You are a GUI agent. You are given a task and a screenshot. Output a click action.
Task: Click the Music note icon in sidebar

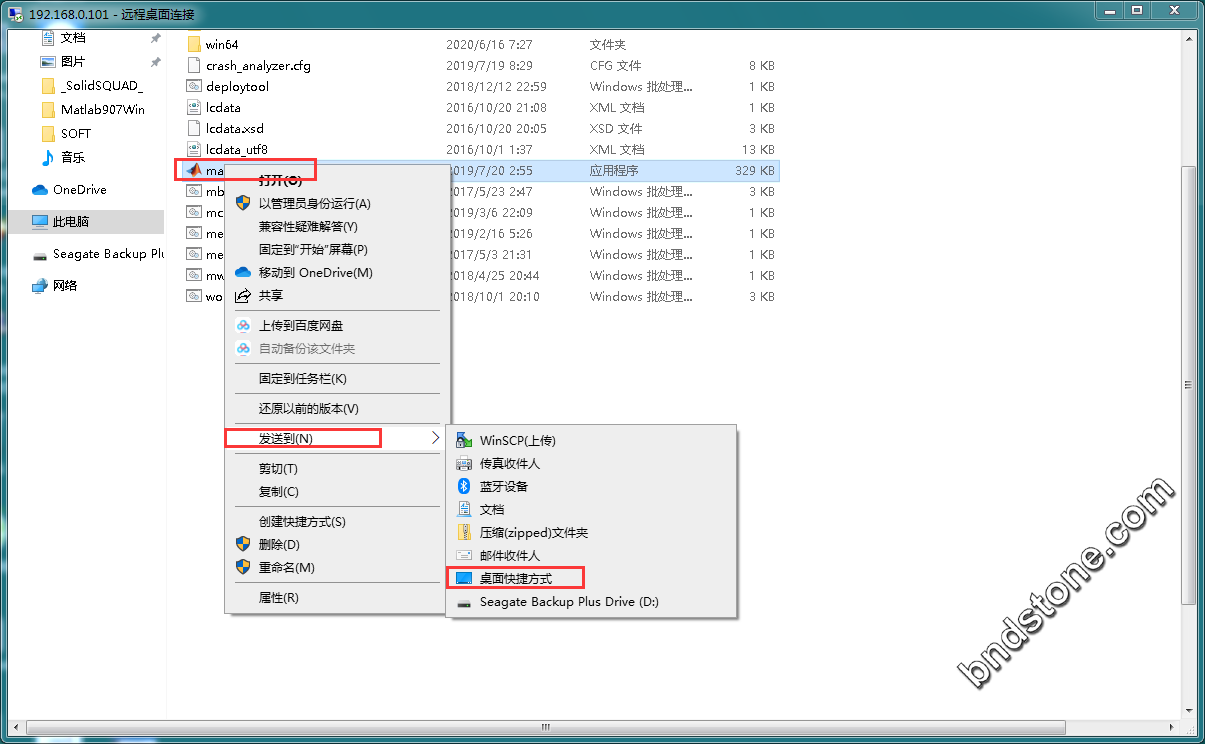(x=48, y=158)
